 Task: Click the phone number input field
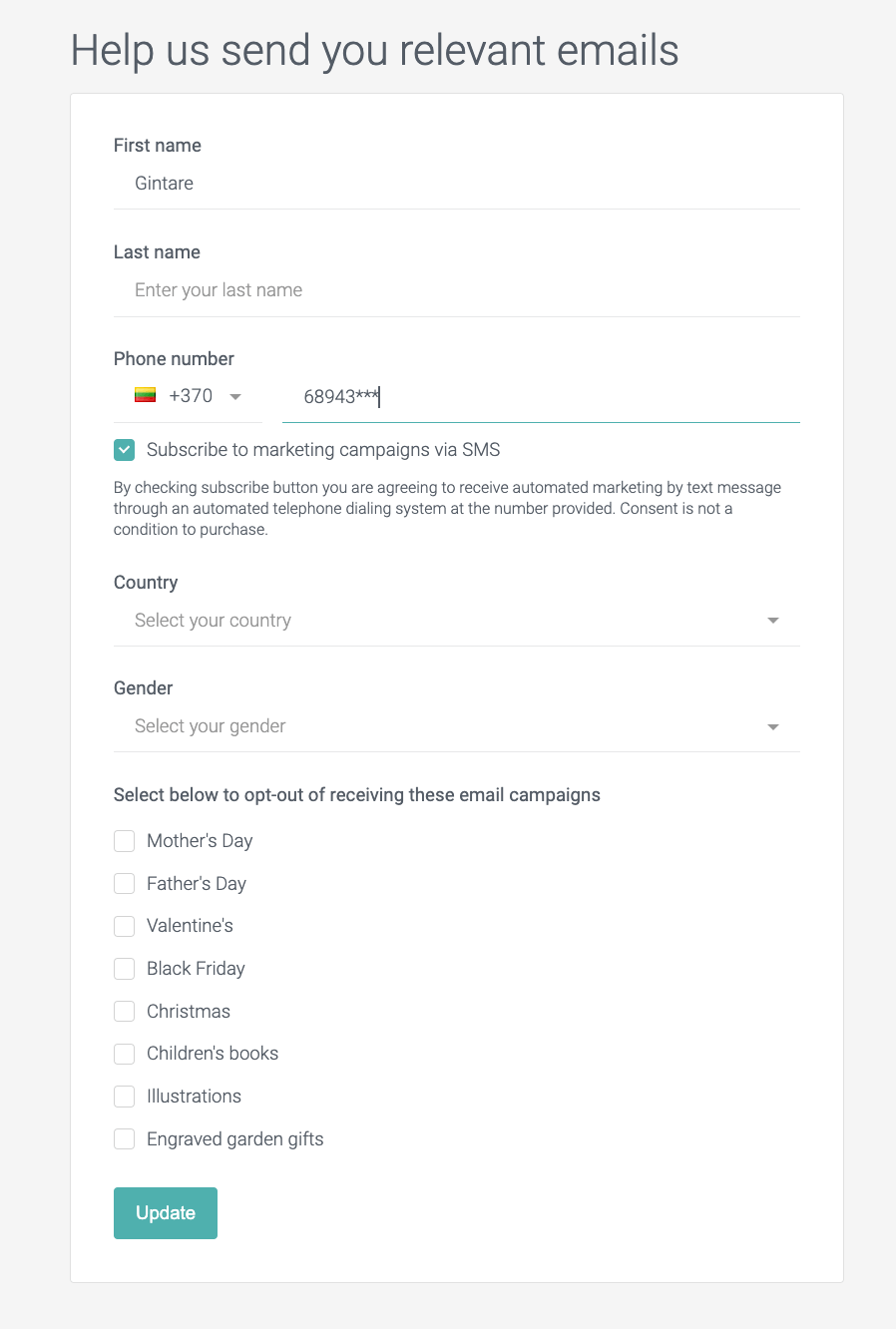tap(541, 397)
